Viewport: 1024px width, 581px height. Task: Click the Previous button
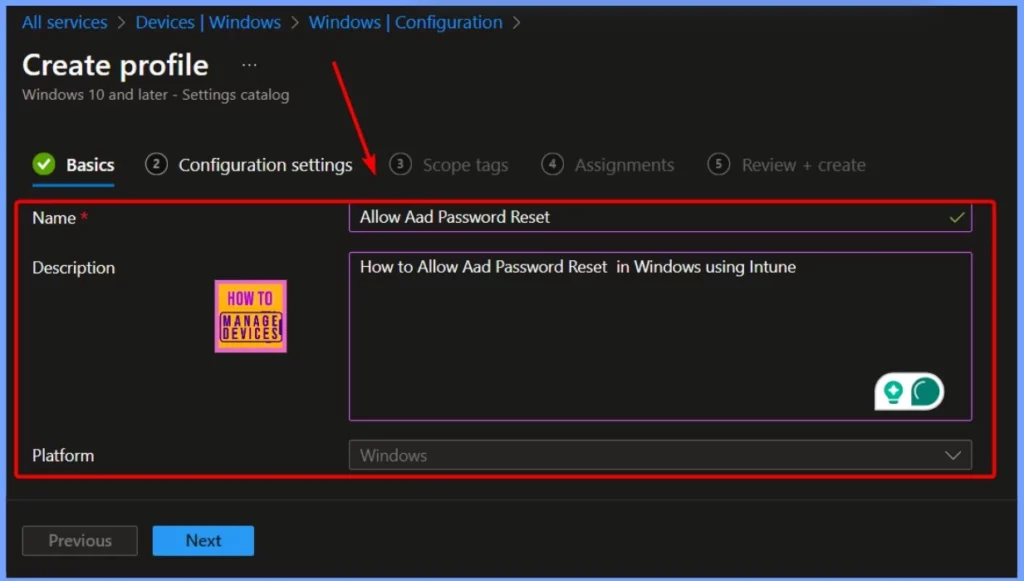coord(80,541)
